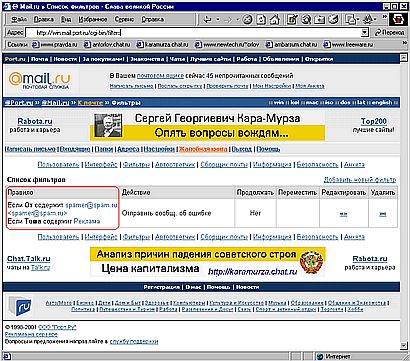Click the browser Back arrow button
This screenshot has width=410, height=361.
coord(208,20)
